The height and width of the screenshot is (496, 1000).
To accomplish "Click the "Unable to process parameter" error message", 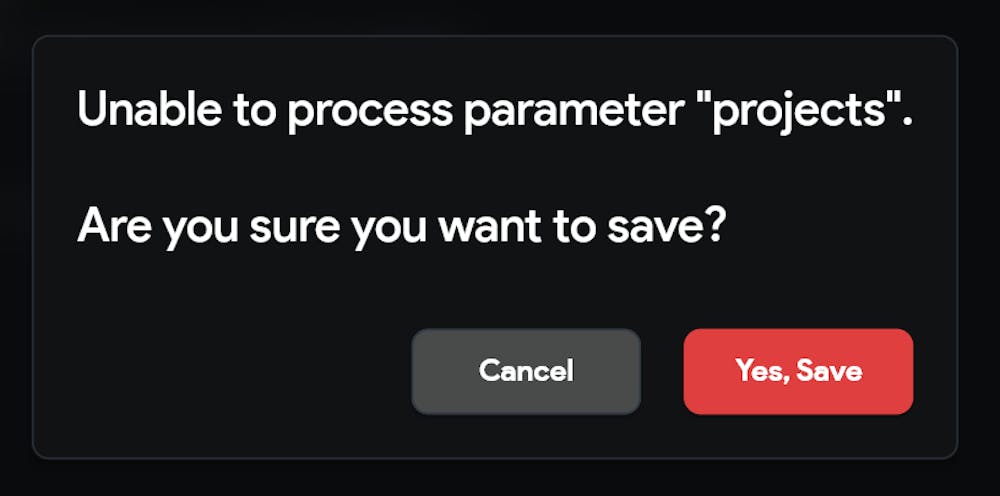I will [x=495, y=110].
